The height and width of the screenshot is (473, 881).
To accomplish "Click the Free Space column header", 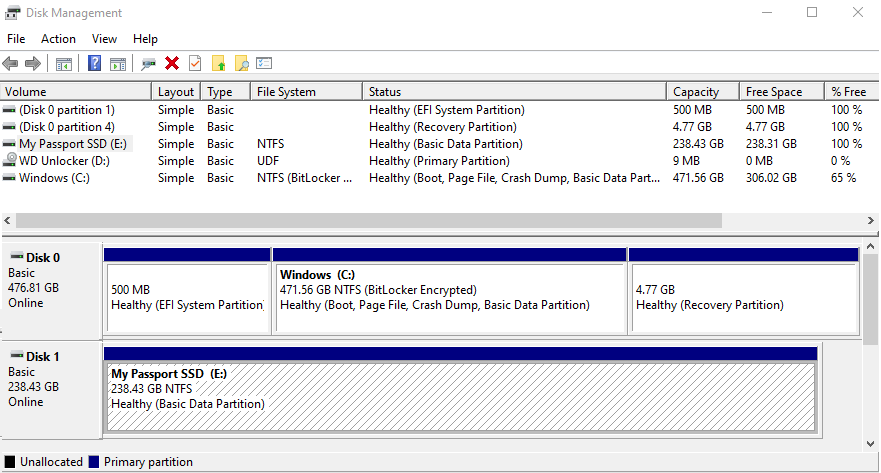I will click(x=774, y=92).
